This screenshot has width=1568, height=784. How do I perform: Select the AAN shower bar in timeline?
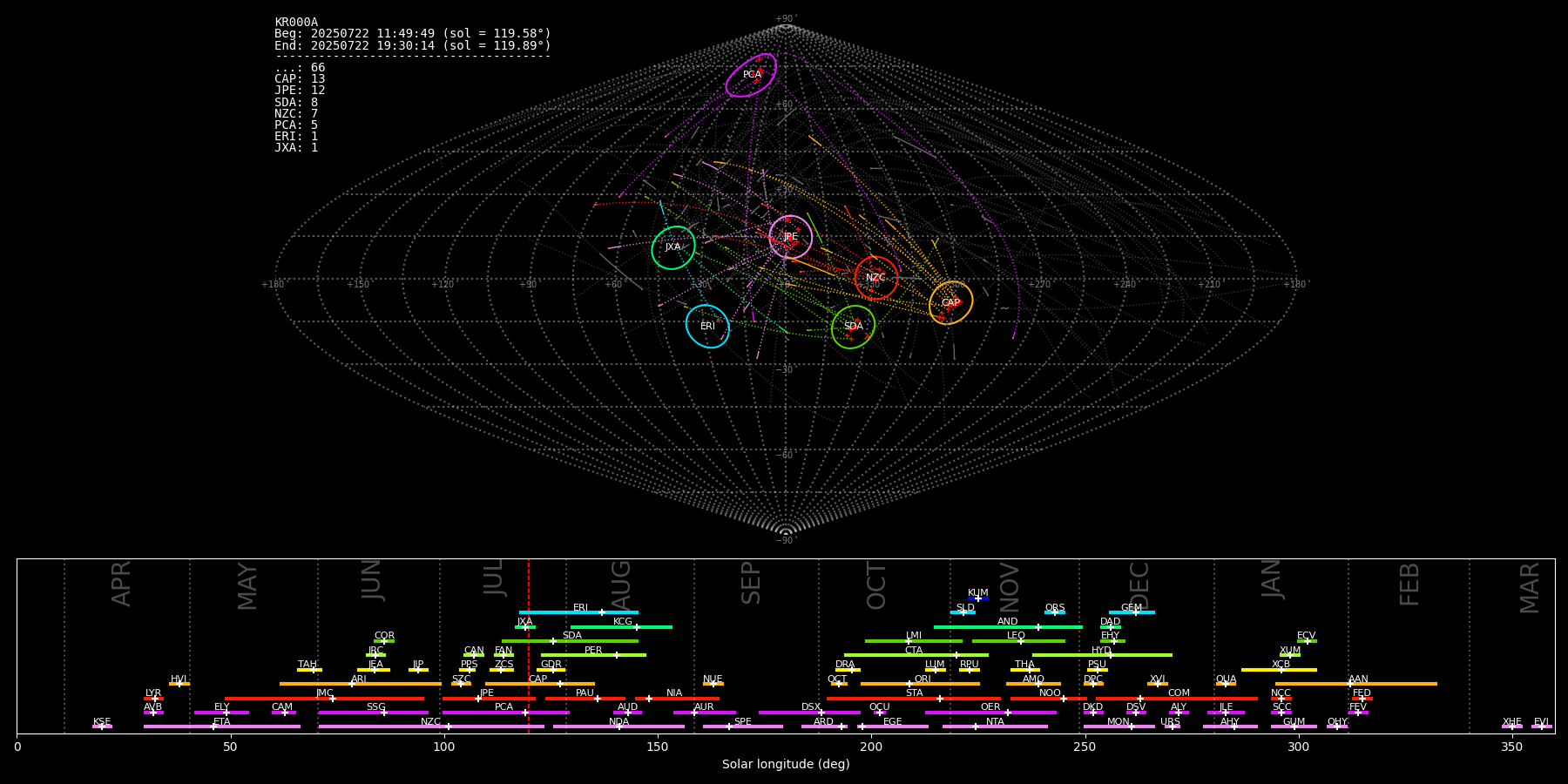click(x=1356, y=684)
